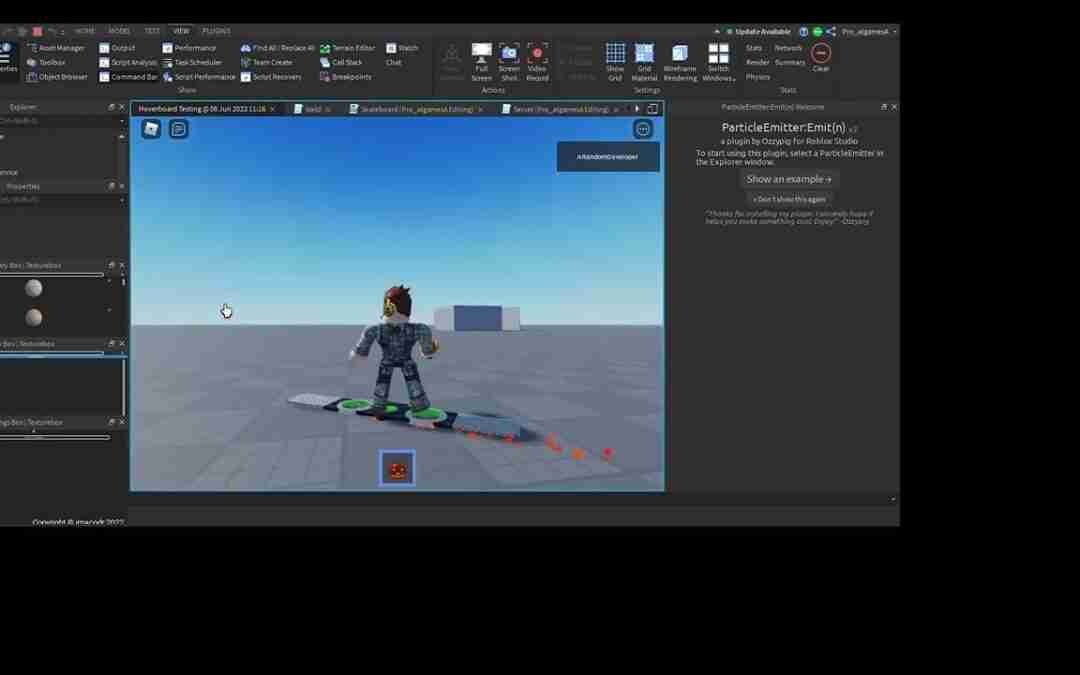Image resolution: width=1080 pixels, height=675 pixels.
Task: Click the Properties filter field
Action: coord(62,200)
